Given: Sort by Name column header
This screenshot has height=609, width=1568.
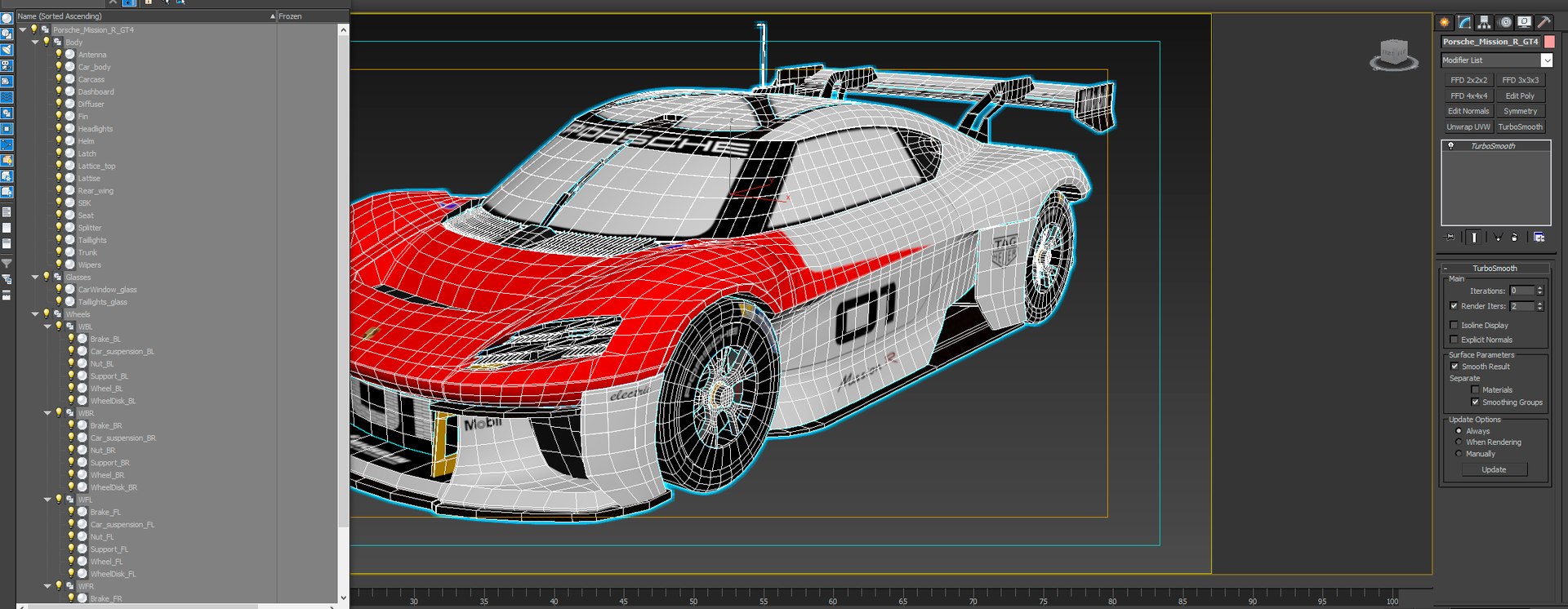Looking at the screenshot, I should click(146, 16).
